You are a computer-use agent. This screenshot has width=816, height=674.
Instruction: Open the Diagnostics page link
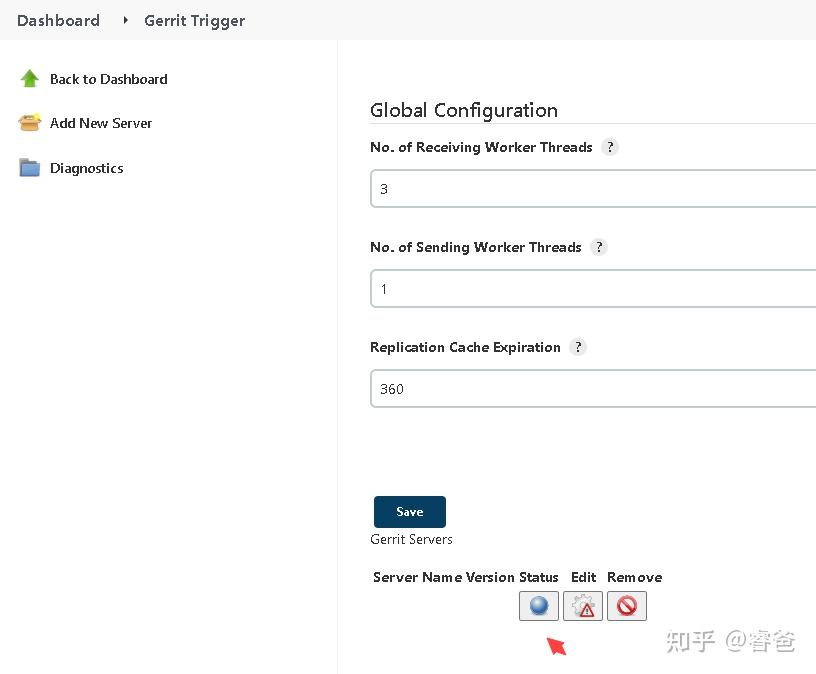point(86,168)
